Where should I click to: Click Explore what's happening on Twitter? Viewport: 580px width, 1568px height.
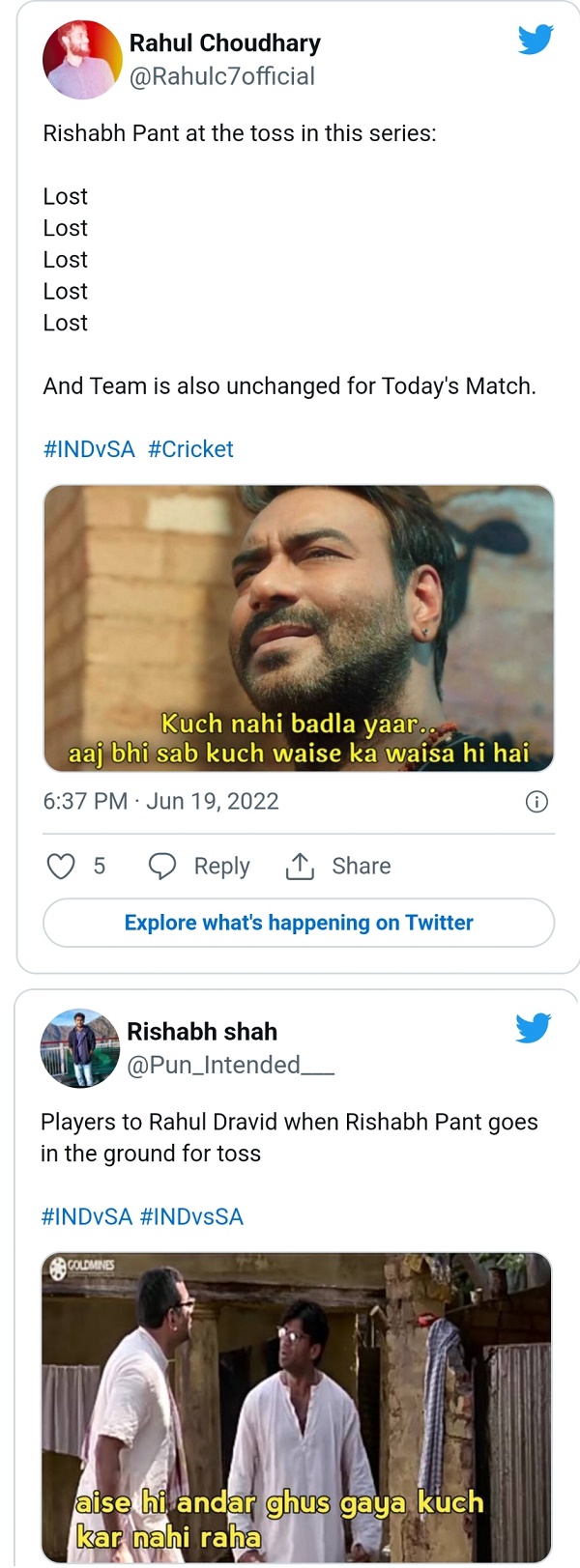[x=298, y=923]
